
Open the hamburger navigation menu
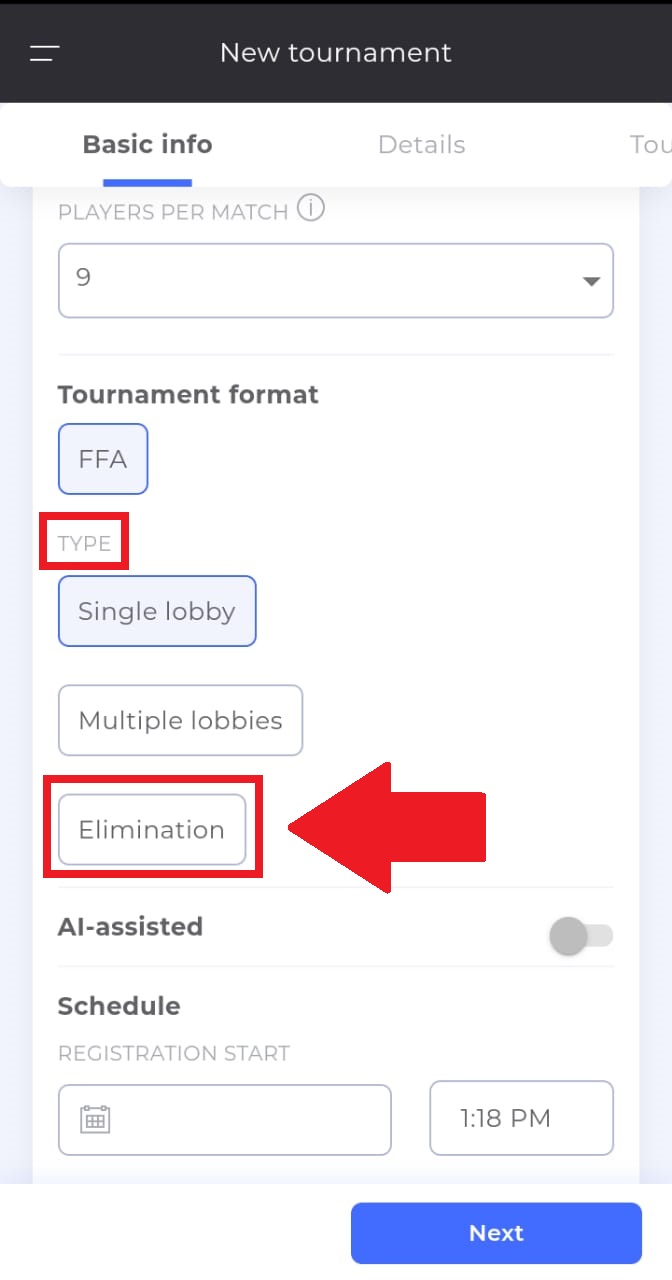[x=45, y=54]
